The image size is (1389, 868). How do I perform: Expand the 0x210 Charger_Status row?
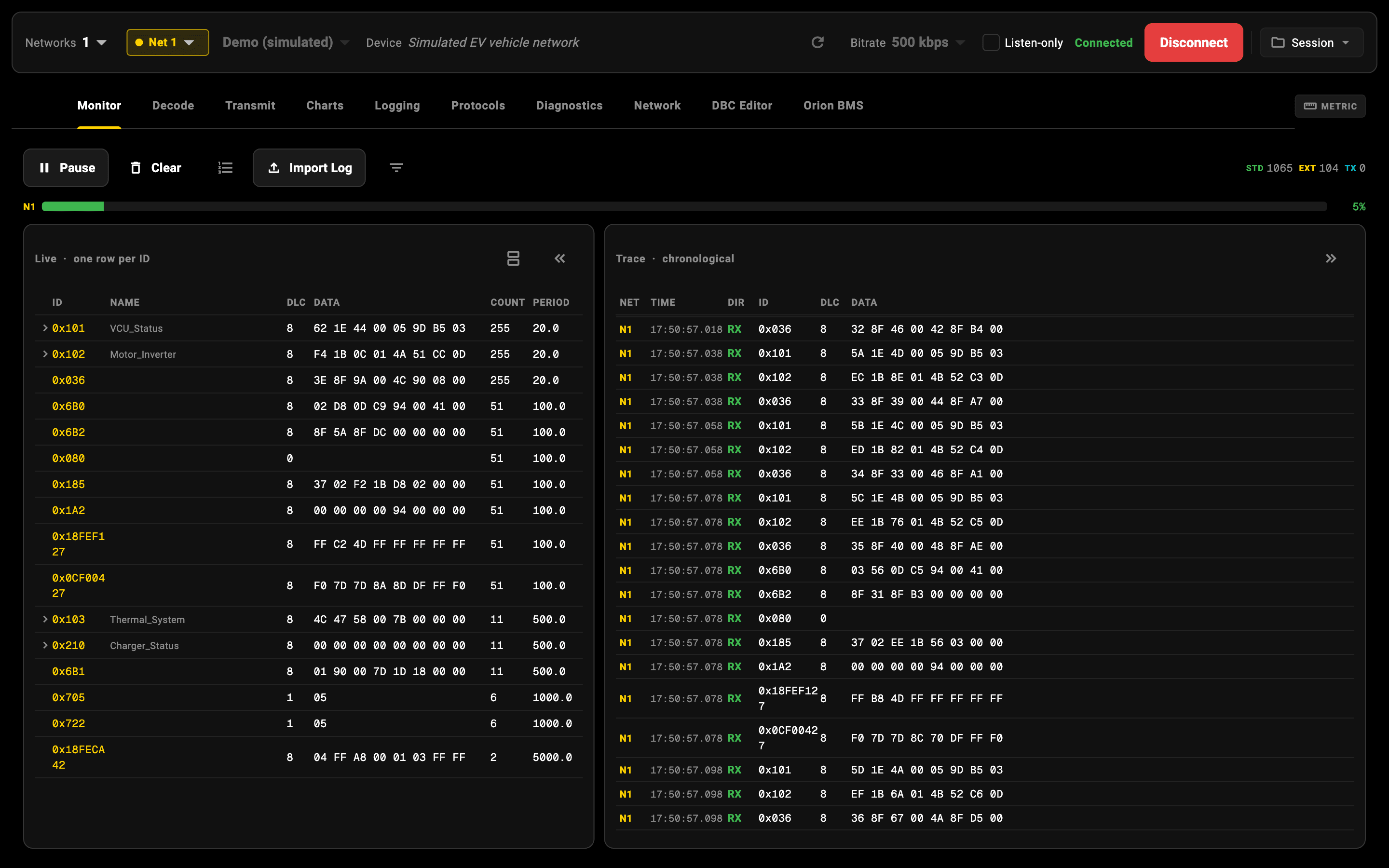coord(45,645)
